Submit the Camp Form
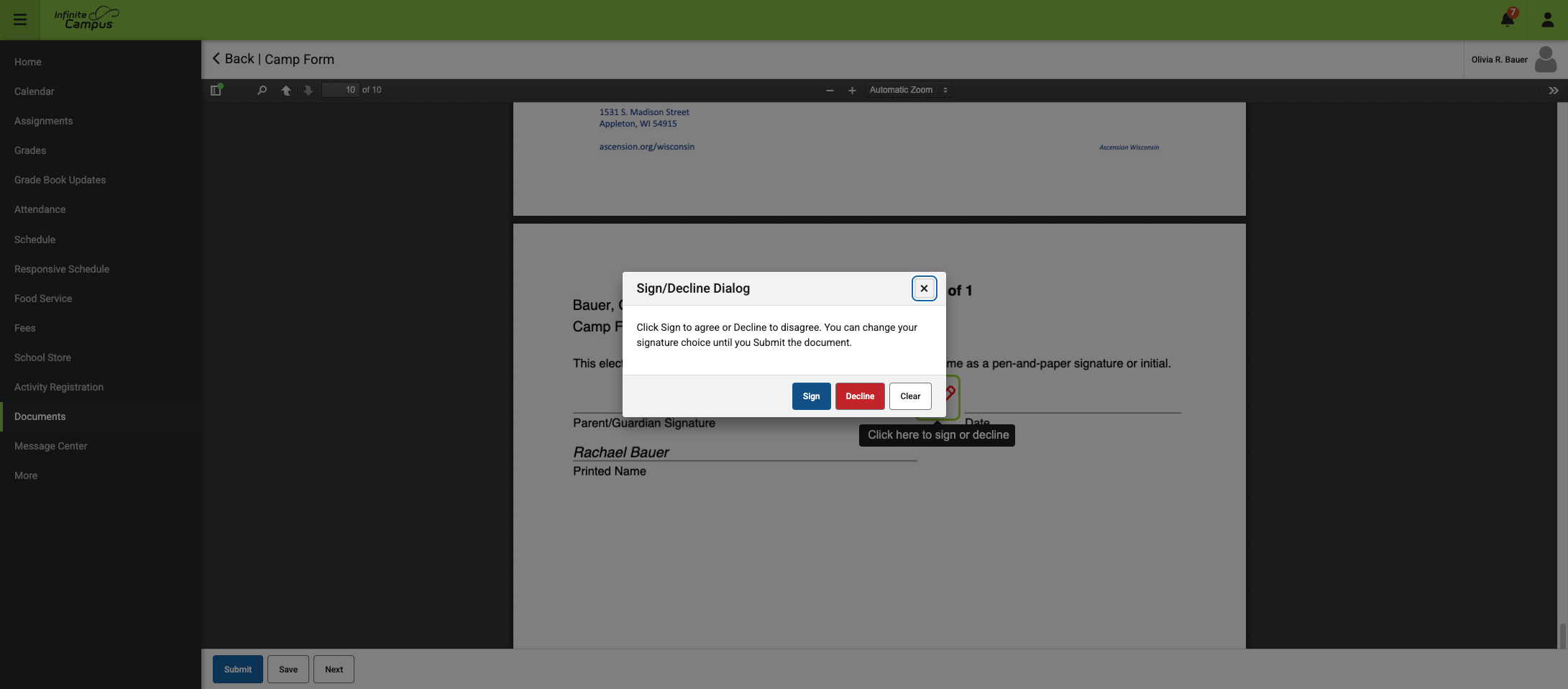Viewport: 1568px width, 689px height. click(x=238, y=669)
